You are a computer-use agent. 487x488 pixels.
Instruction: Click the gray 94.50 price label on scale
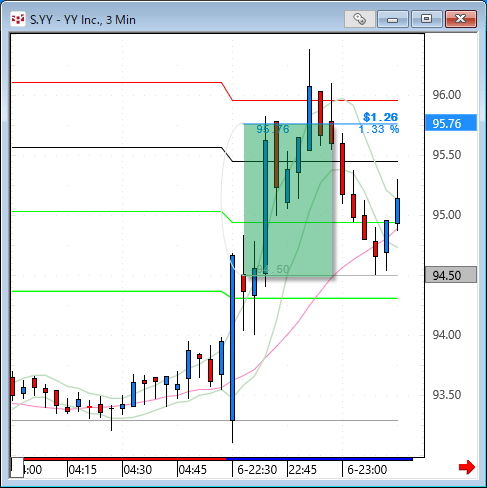[451, 275]
